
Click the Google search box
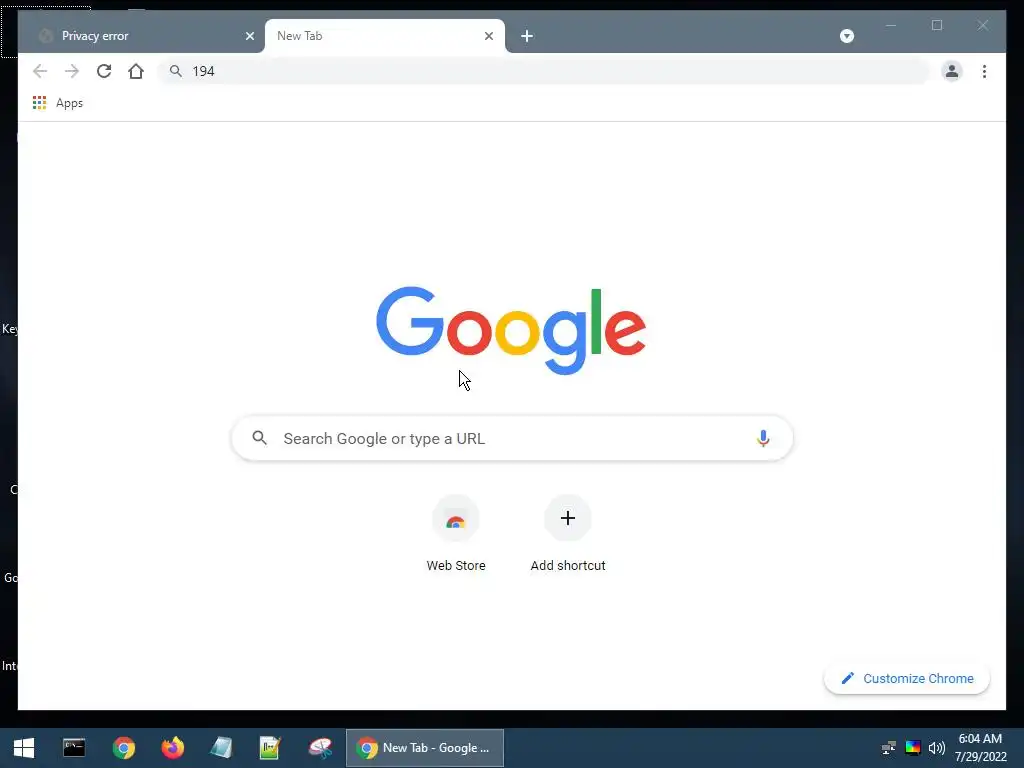pyautogui.click(x=512, y=438)
